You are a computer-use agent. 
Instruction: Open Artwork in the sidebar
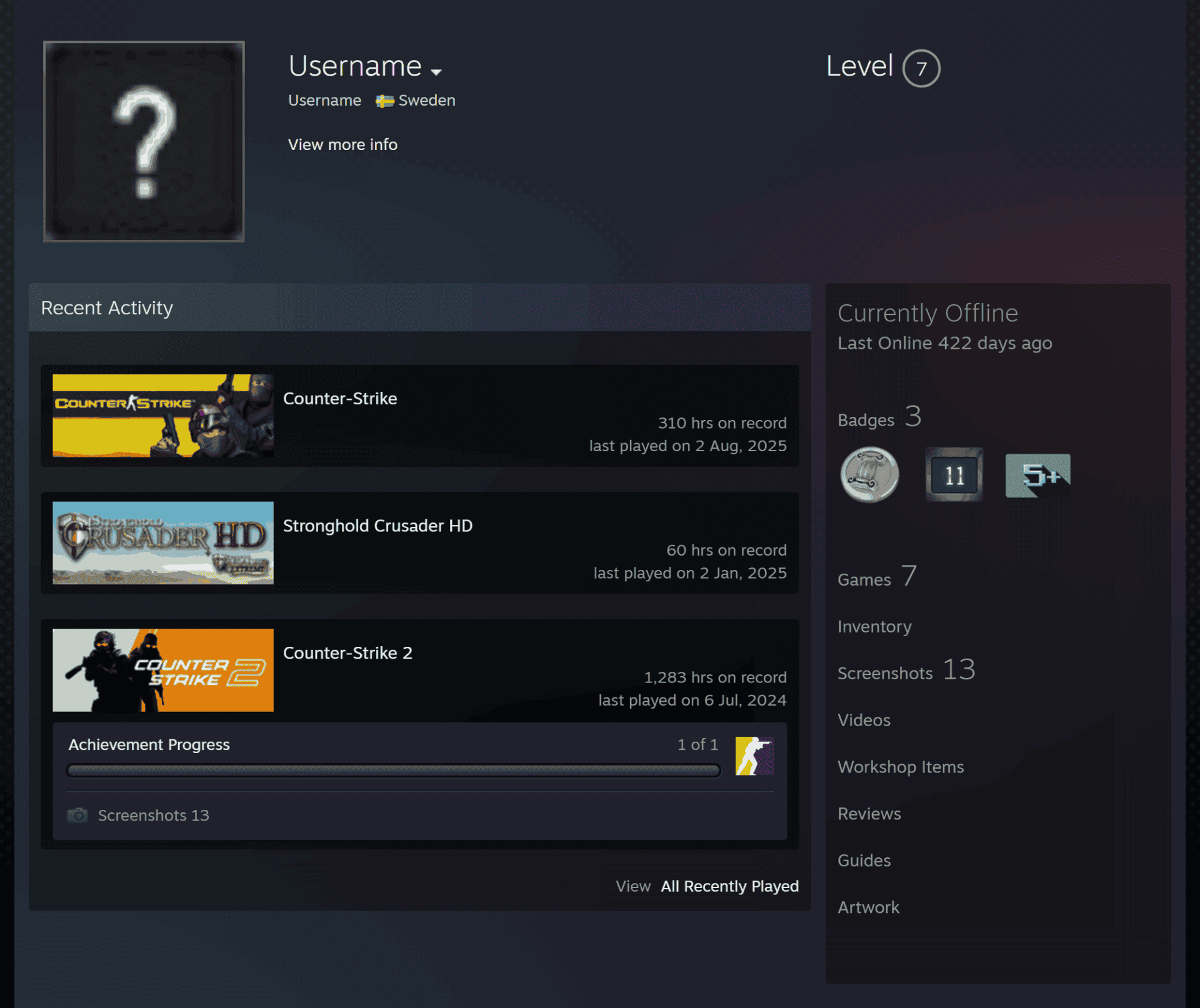(868, 908)
